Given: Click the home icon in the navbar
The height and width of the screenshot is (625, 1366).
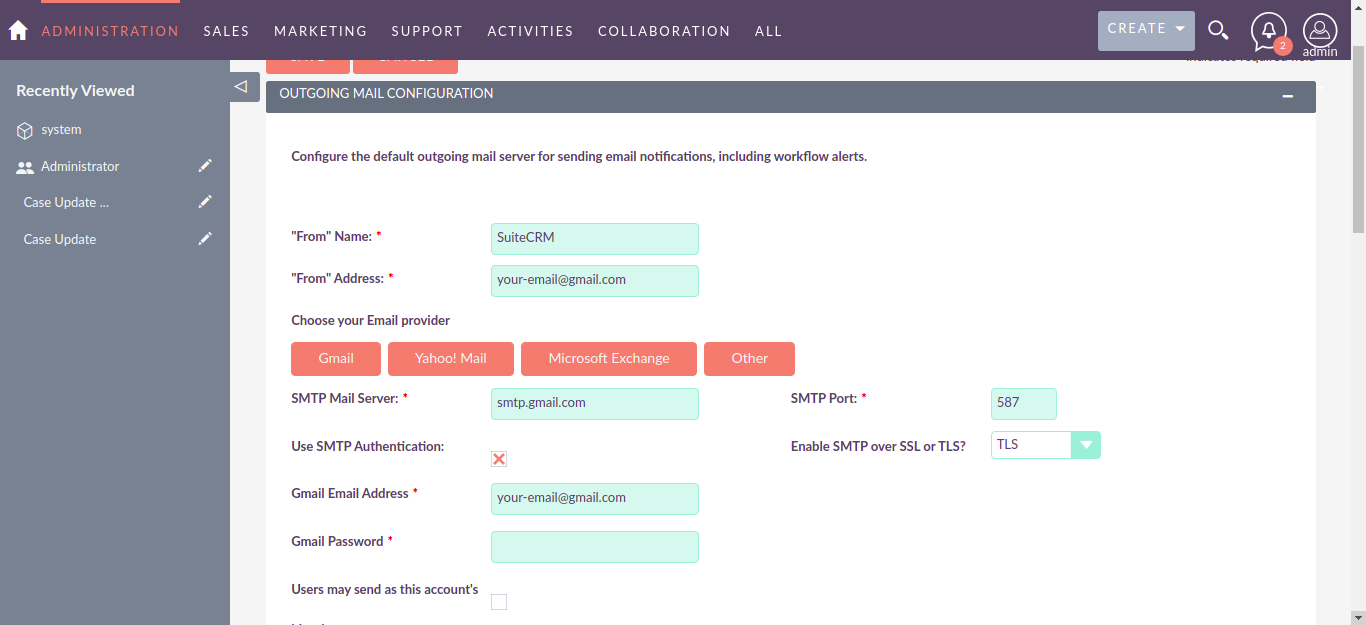Looking at the screenshot, I should coord(17,30).
